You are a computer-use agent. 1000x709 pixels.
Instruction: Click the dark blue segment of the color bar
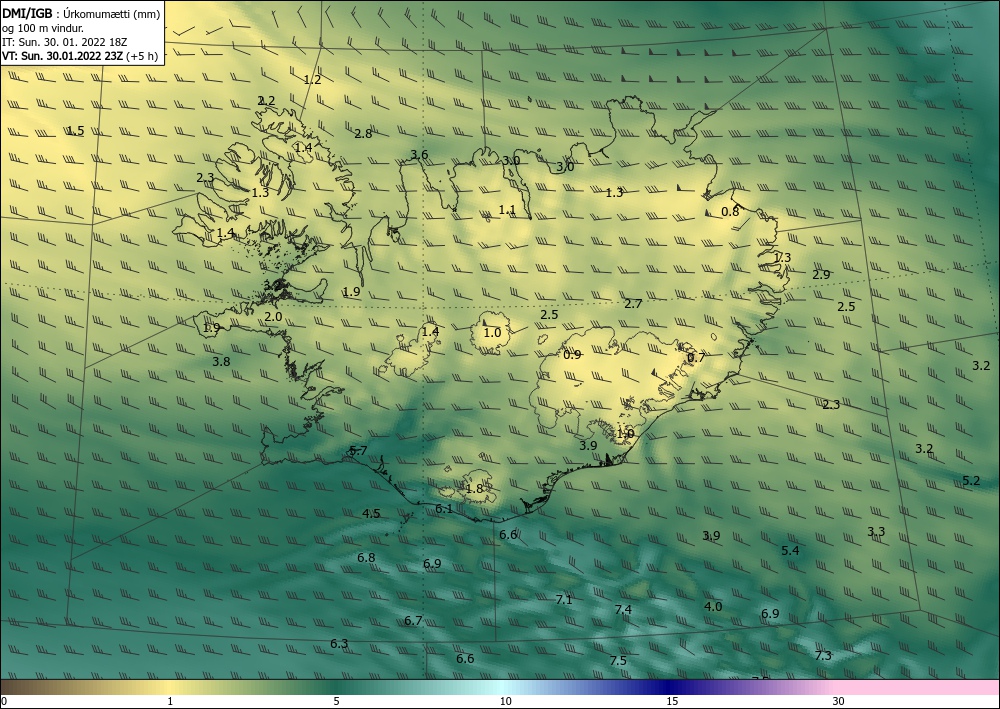click(670, 687)
